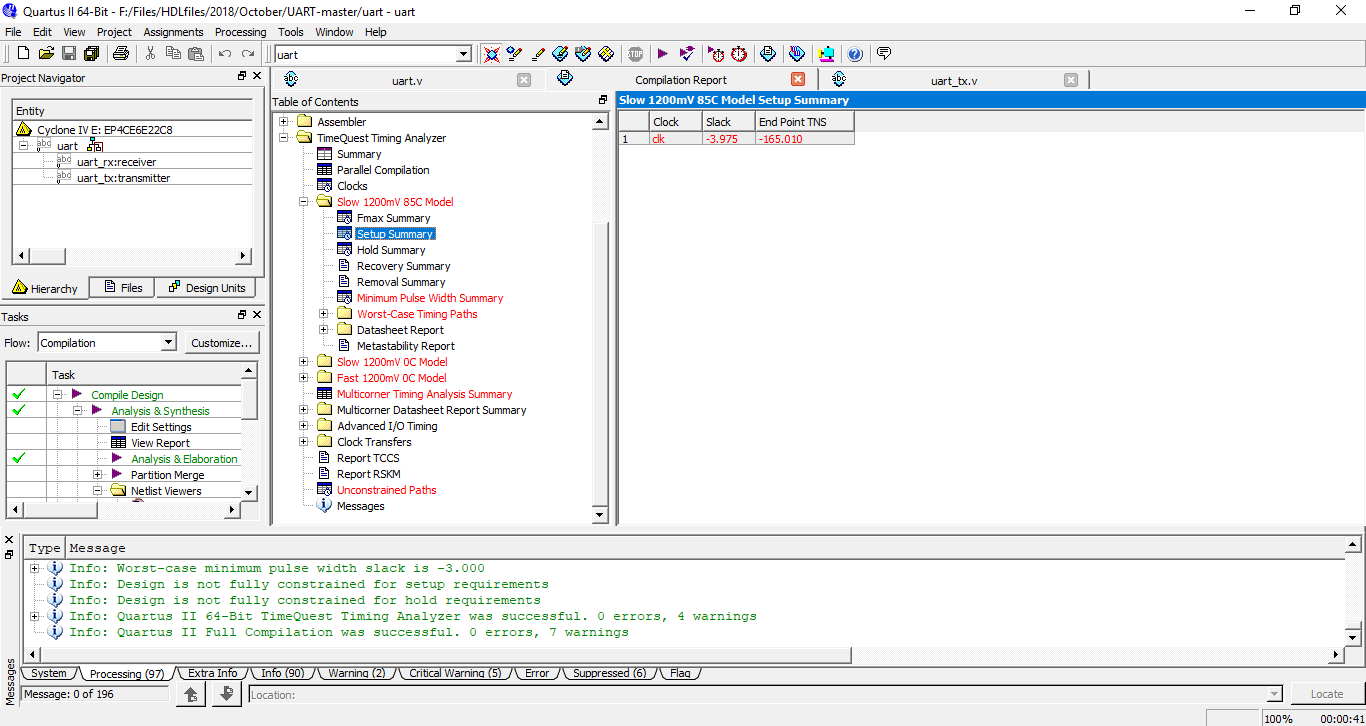Screen dimensions: 1366x726
Task: Click Edit Settings in the Tasks list
Action: tap(161, 427)
